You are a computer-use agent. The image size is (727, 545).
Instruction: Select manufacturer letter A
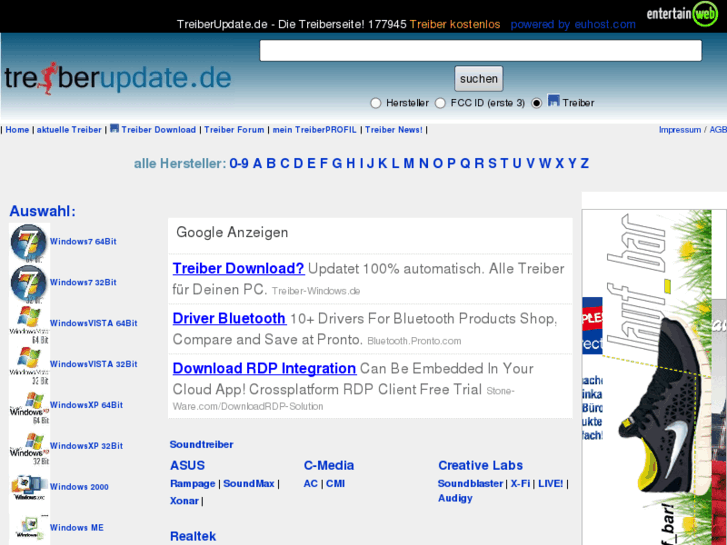(x=257, y=163)
